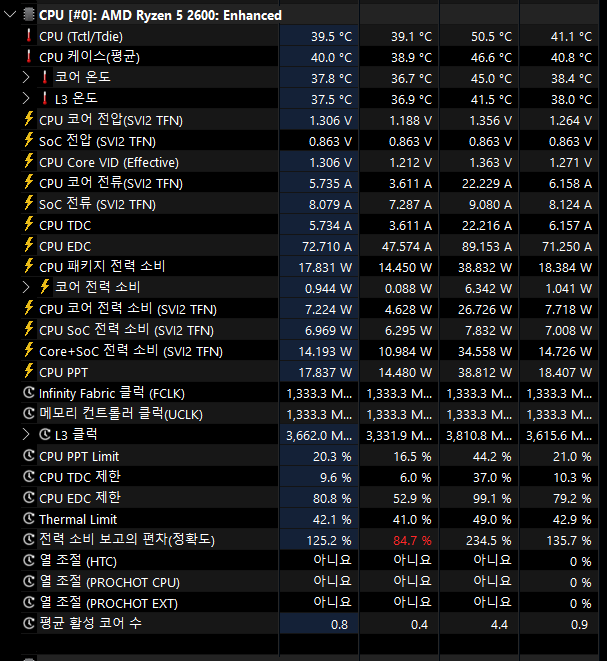Click the 99.1 % CPU EDC limit maximum
This screenshot has height=661, width=607.
click(x=492, y=499)
